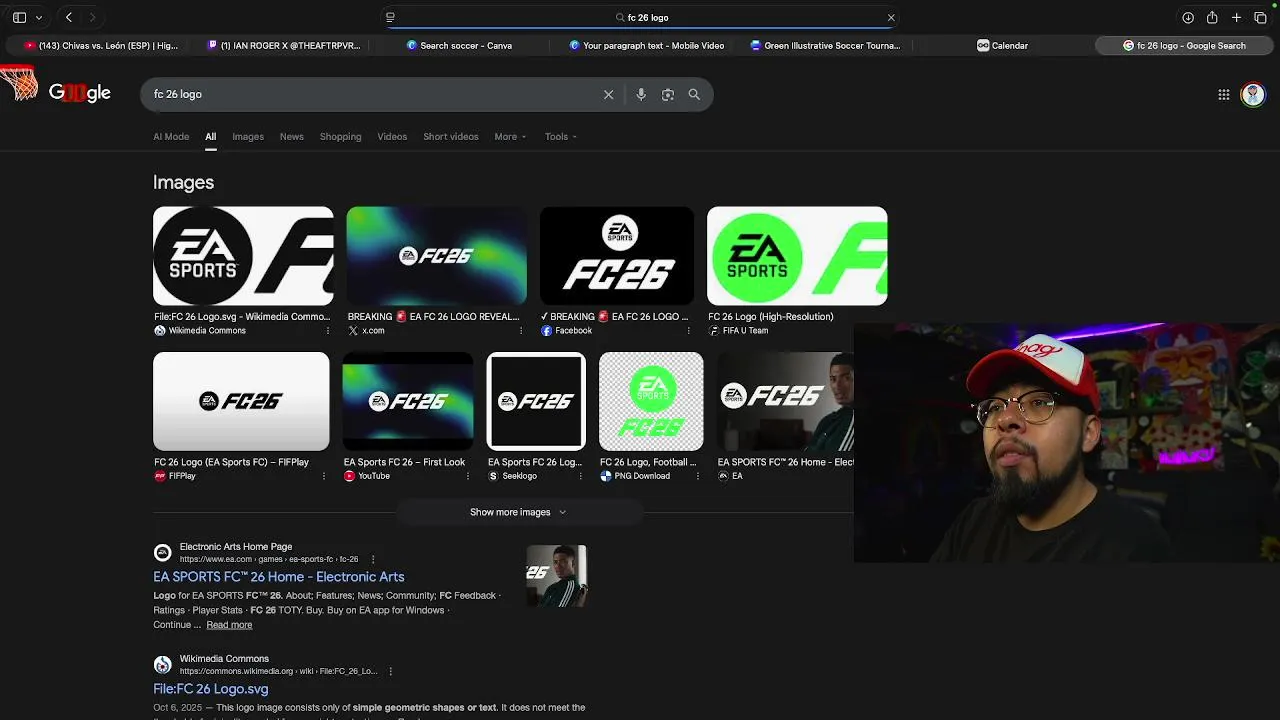Open the Google apps grid

(x=1224, y=94)
